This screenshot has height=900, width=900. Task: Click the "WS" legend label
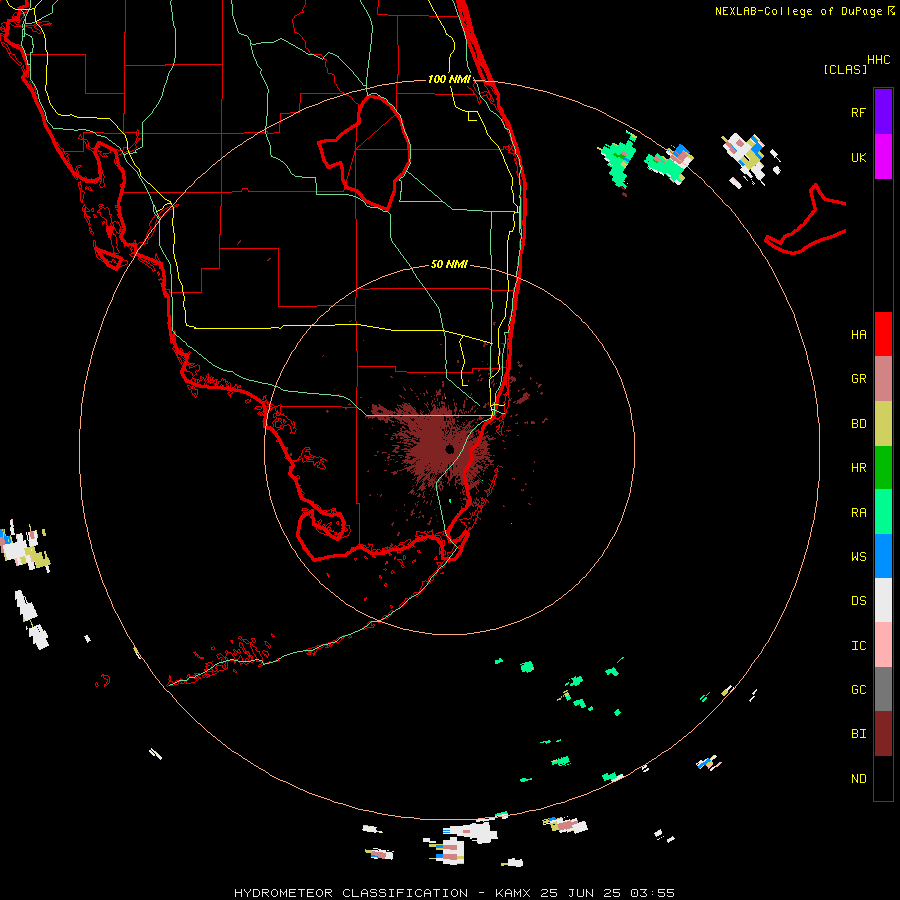[858, 557]
